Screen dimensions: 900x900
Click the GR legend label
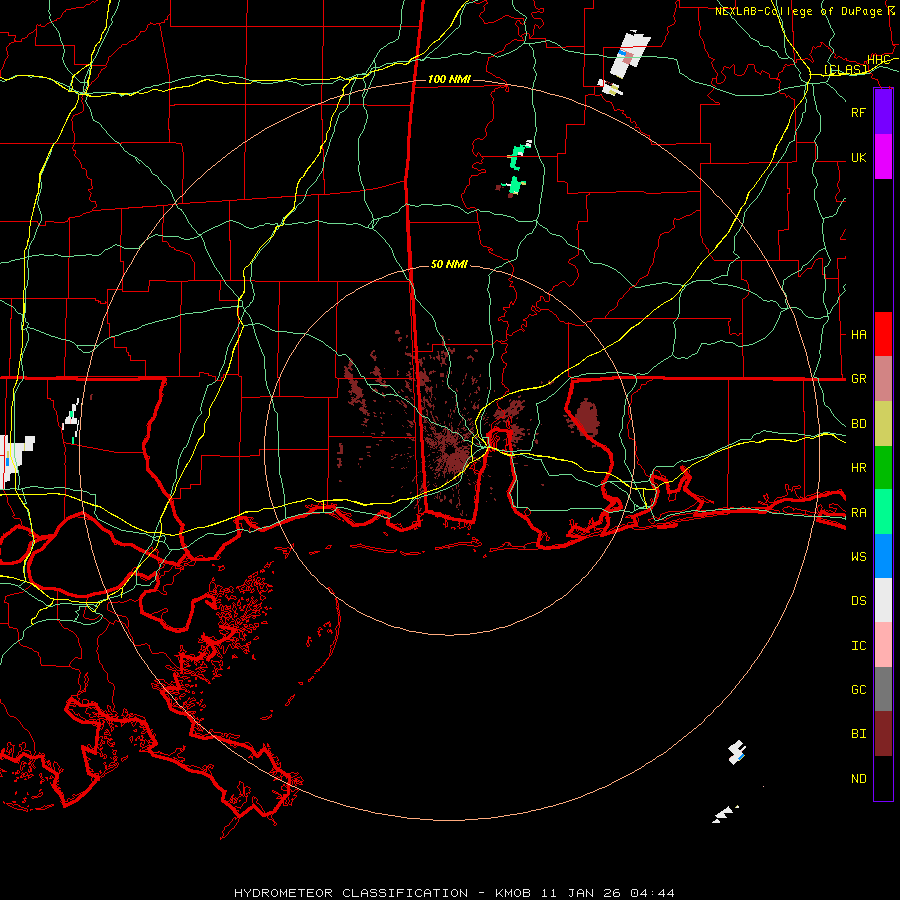tap(858, 379)
